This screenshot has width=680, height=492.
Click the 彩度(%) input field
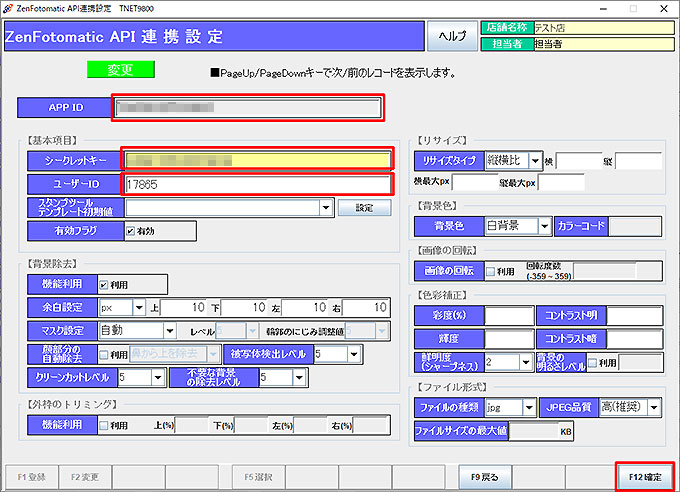tap(509, 315)
